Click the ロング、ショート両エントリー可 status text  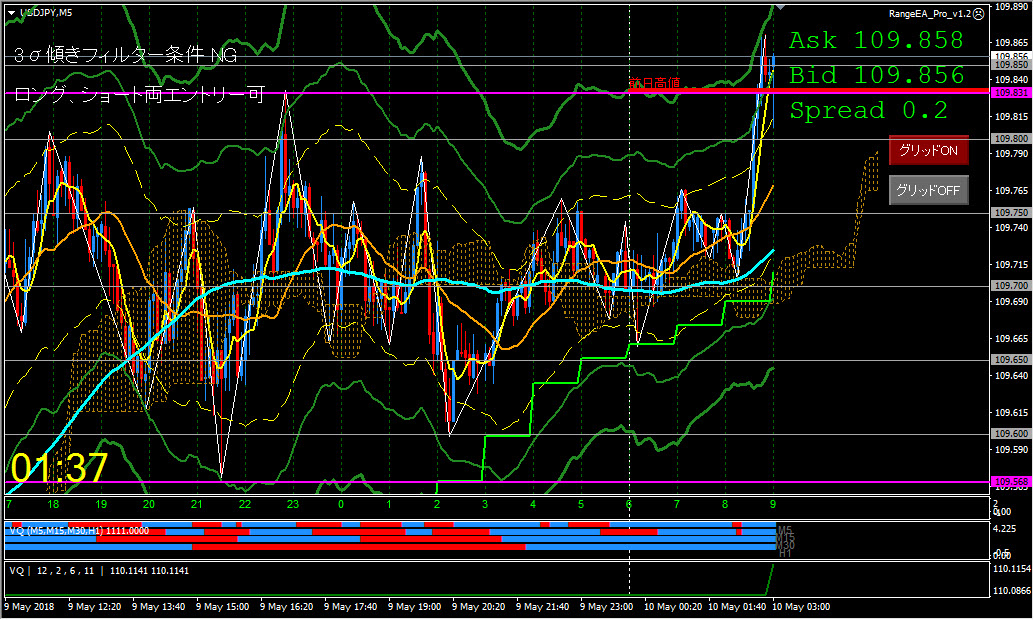click(139, 95)
